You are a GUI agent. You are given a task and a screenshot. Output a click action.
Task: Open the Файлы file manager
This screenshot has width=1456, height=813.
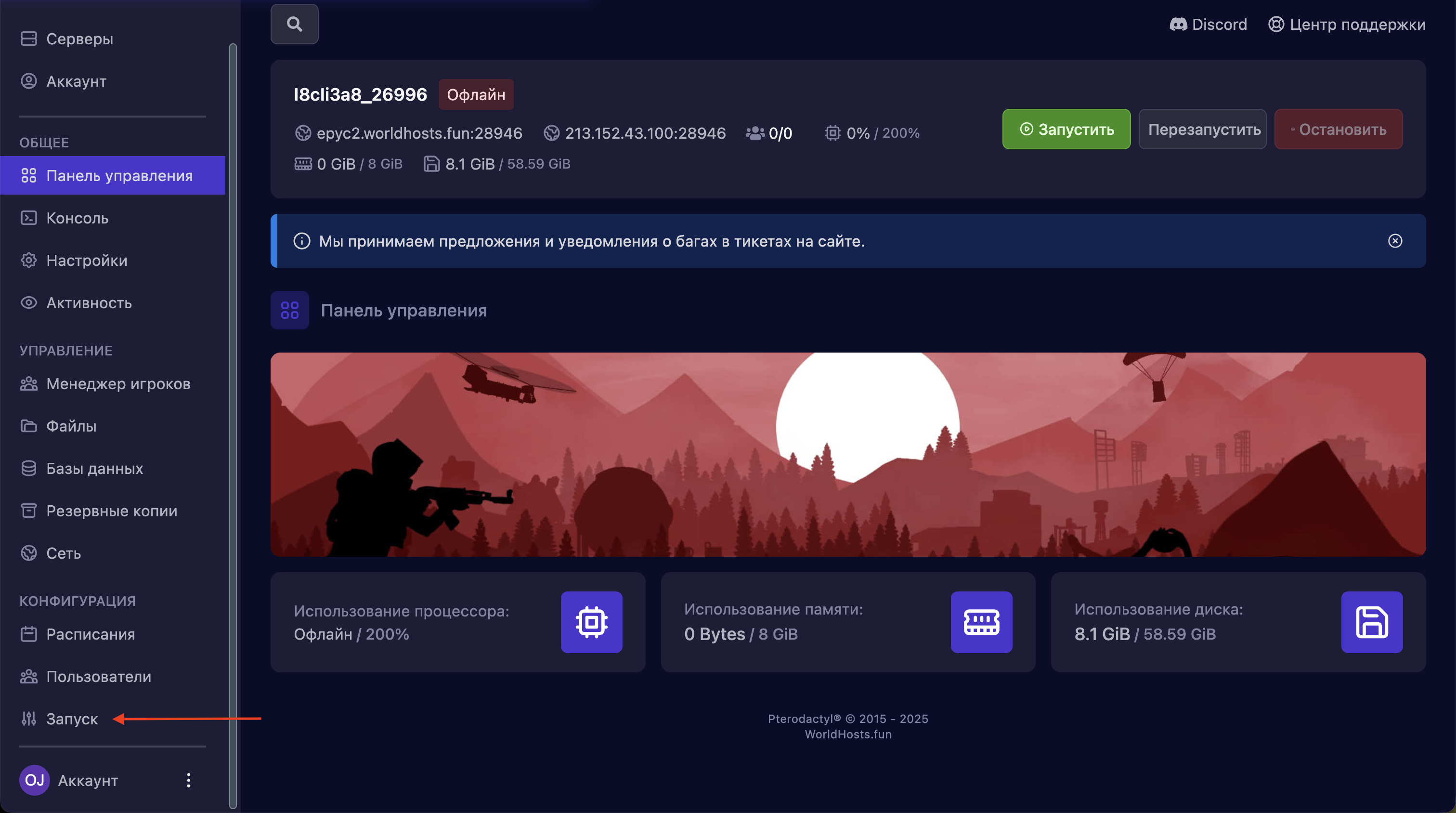(71, 426)
